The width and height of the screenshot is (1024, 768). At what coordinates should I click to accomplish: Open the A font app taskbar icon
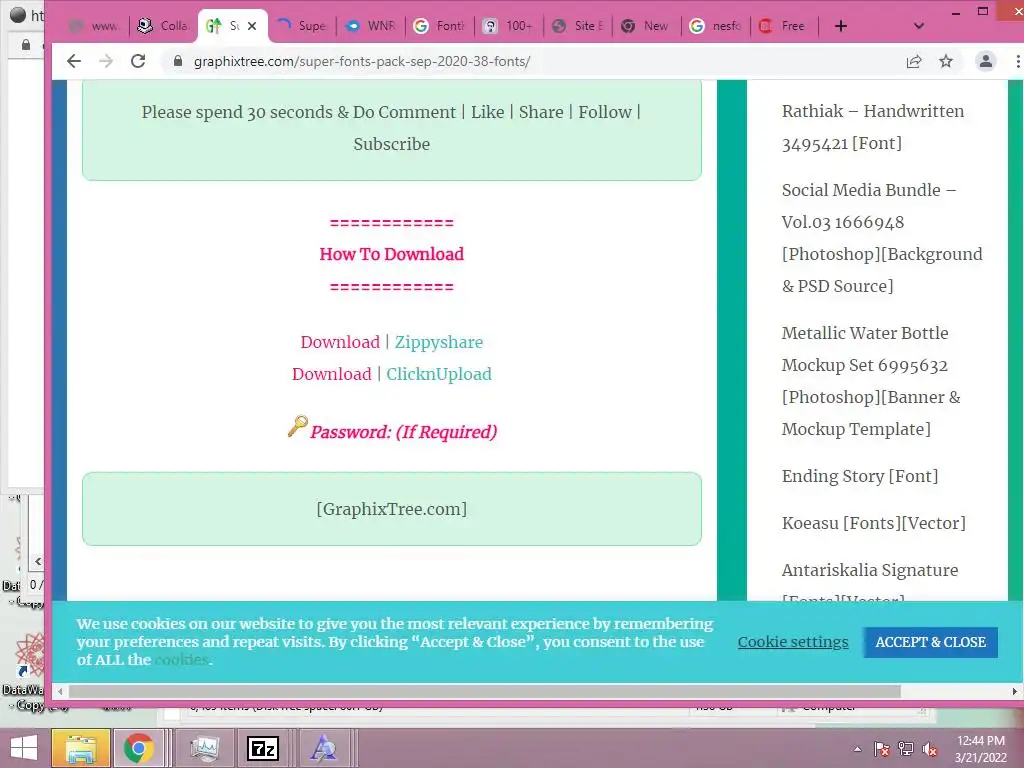coord(323,748)
